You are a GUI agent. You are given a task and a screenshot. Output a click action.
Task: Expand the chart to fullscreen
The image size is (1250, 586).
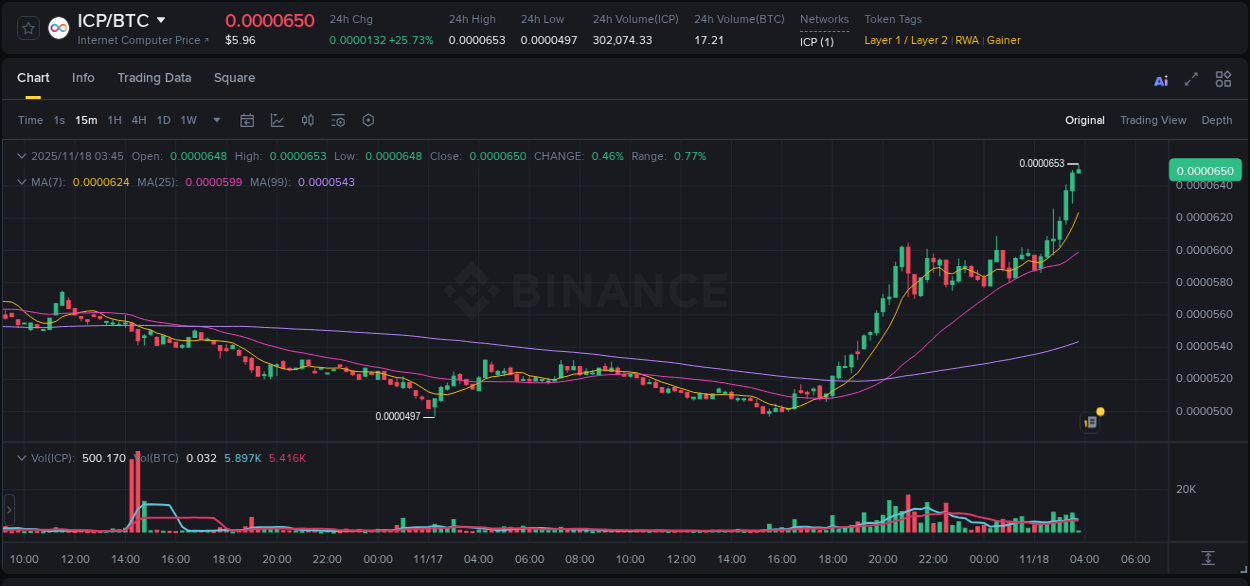[1190, 79]
